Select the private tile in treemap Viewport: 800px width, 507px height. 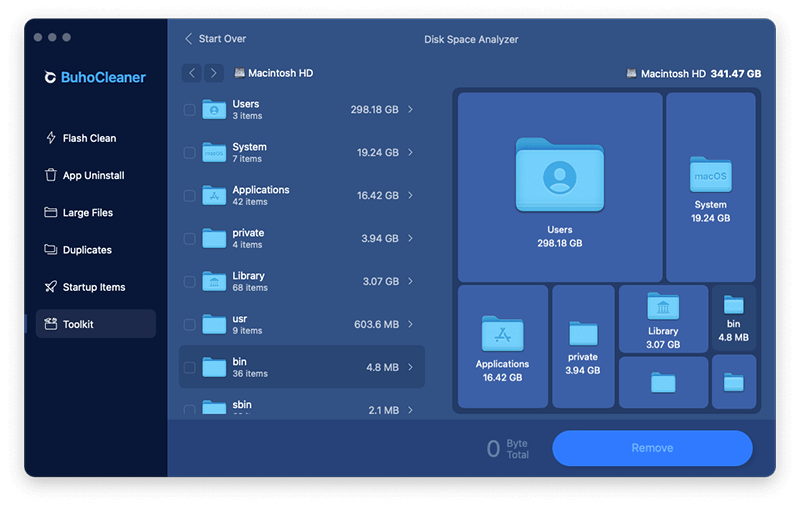tap(583, 347)
